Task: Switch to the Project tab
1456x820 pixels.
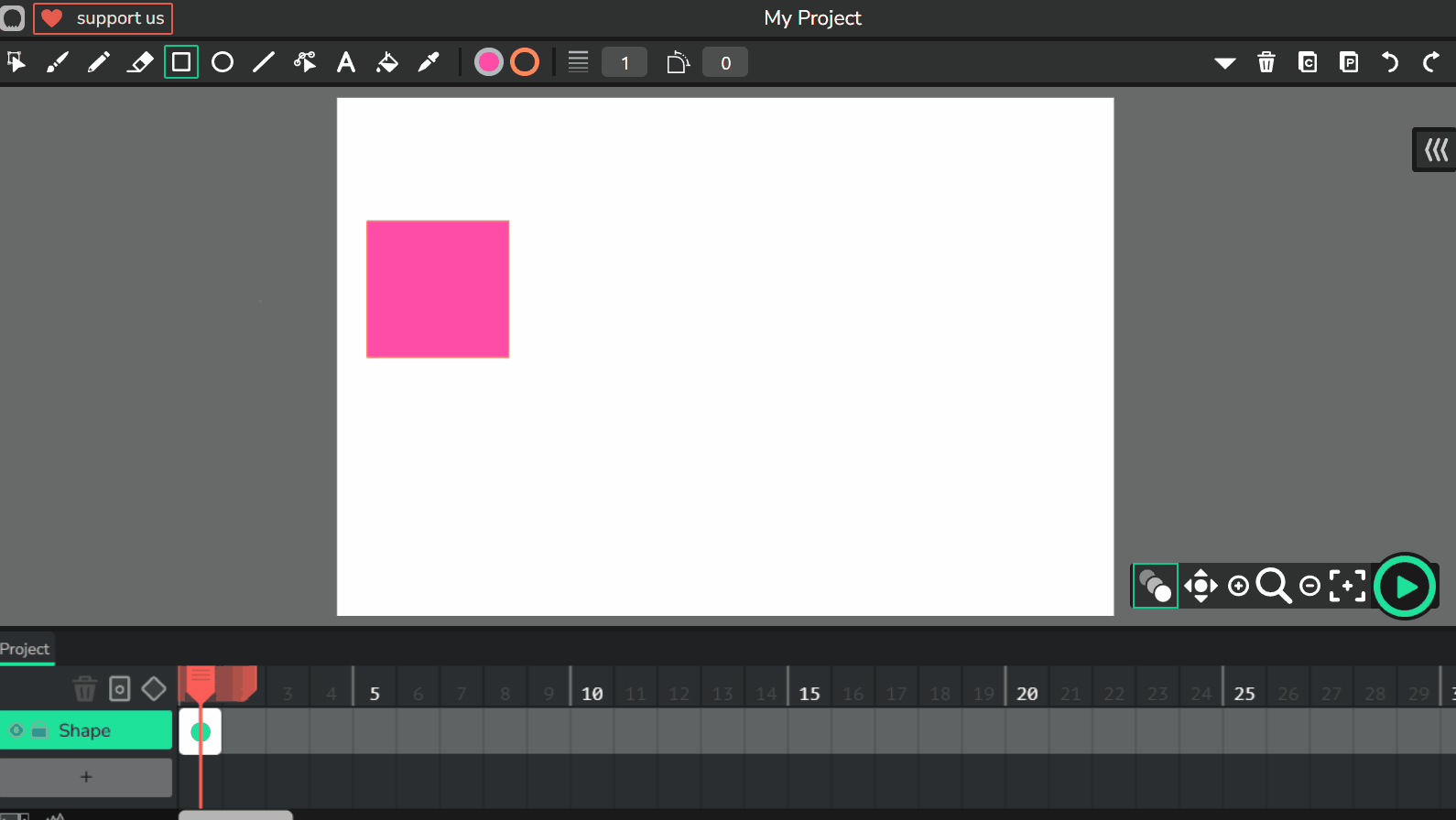Action: pyautogui.click(x=26, y=649)
